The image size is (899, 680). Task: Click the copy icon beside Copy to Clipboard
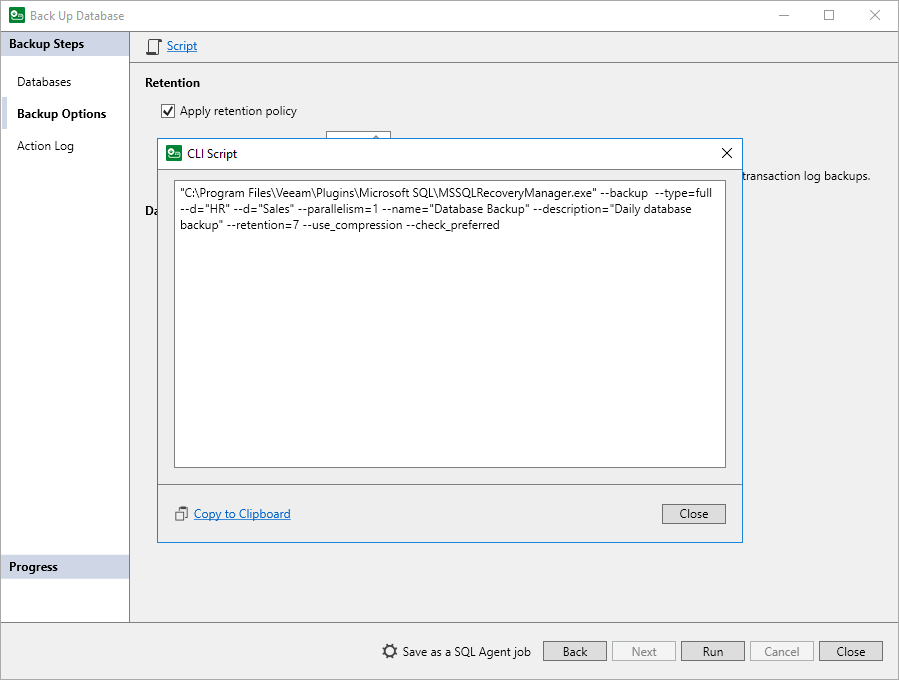tap(181, 513)
